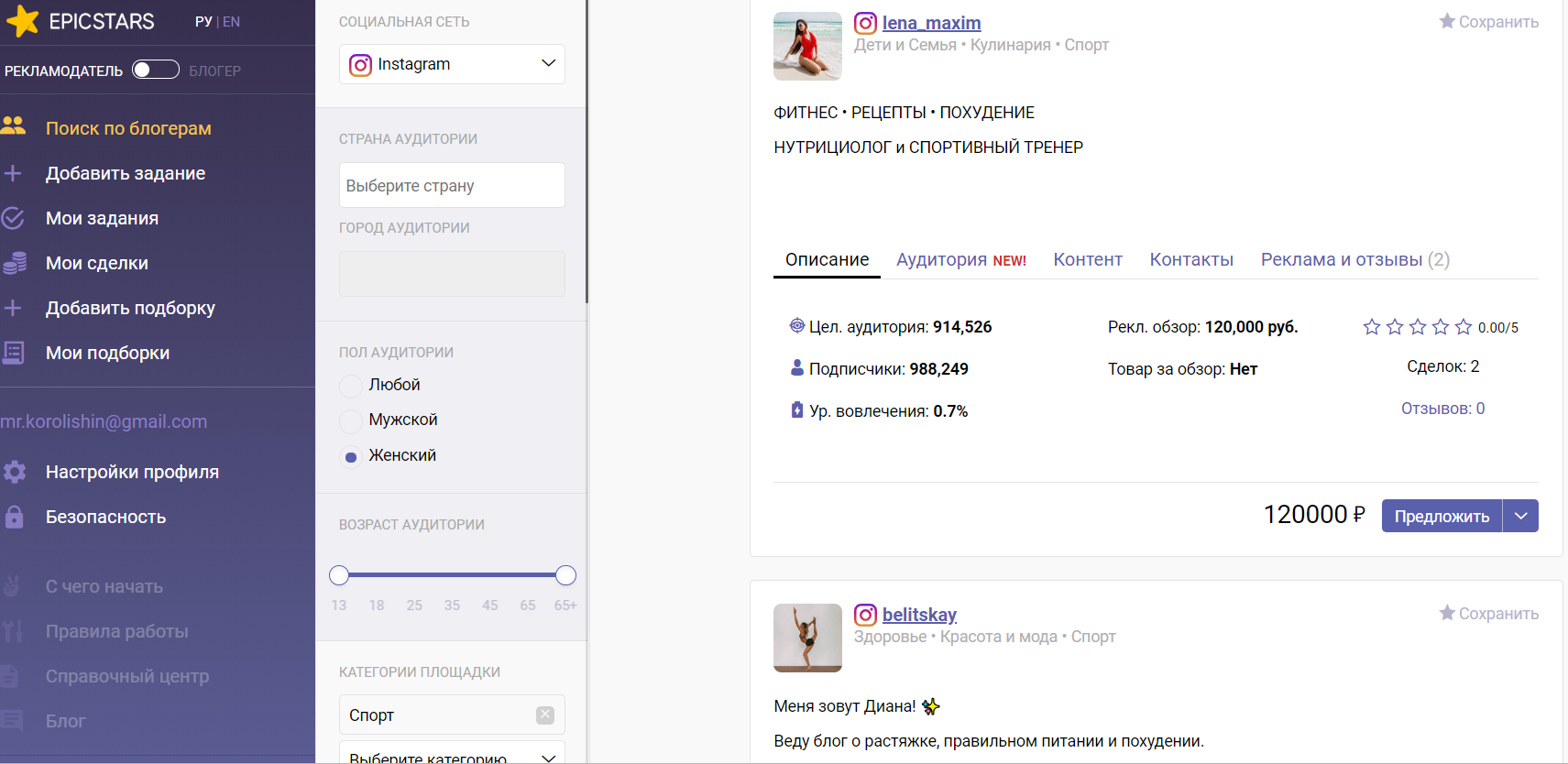The height and width of the screenshot is (764, 1568).
Task: Click the Мои подборки list icon
Action: click(14, 353)
